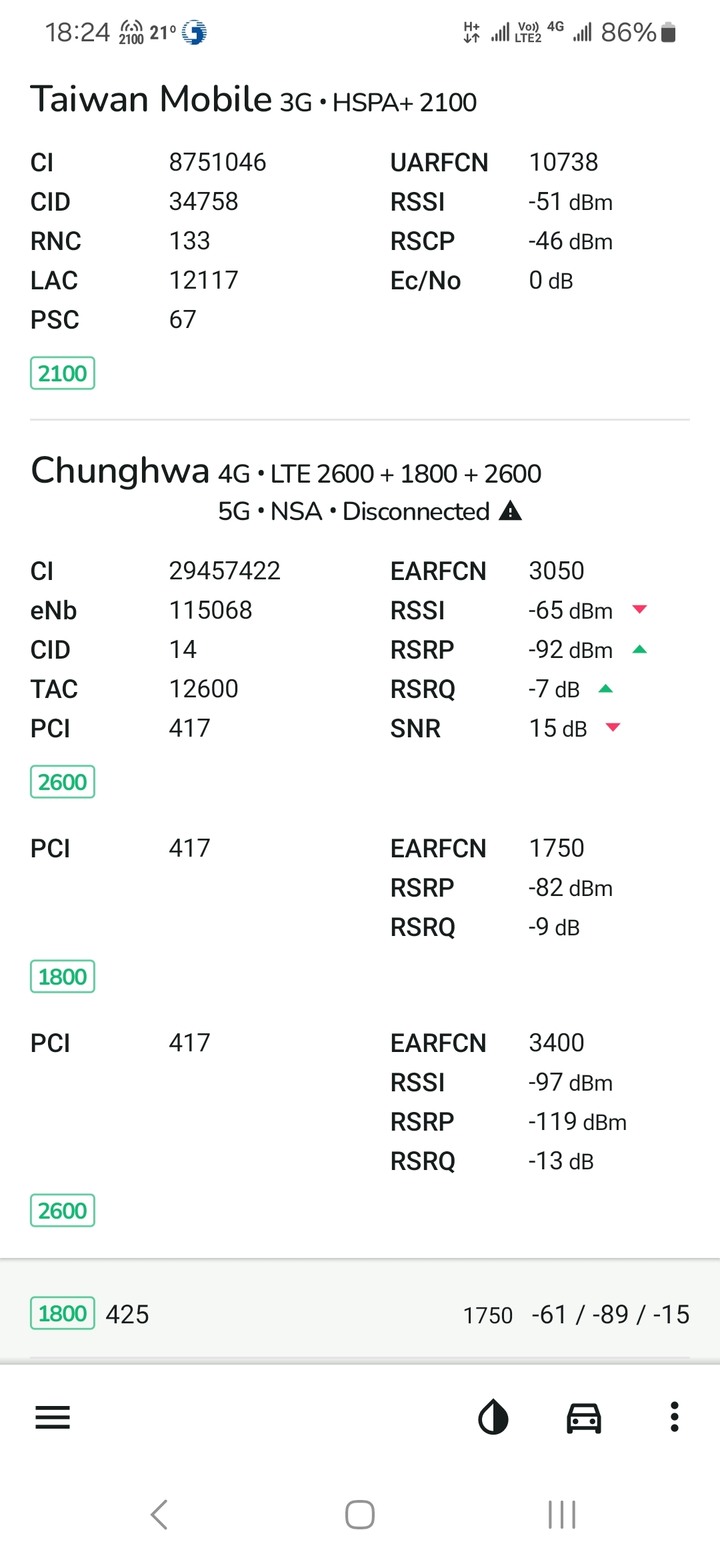720x1560 pixels.
Task: Tap the 5G disconnected warning triangle
Action: click(510, 512)
